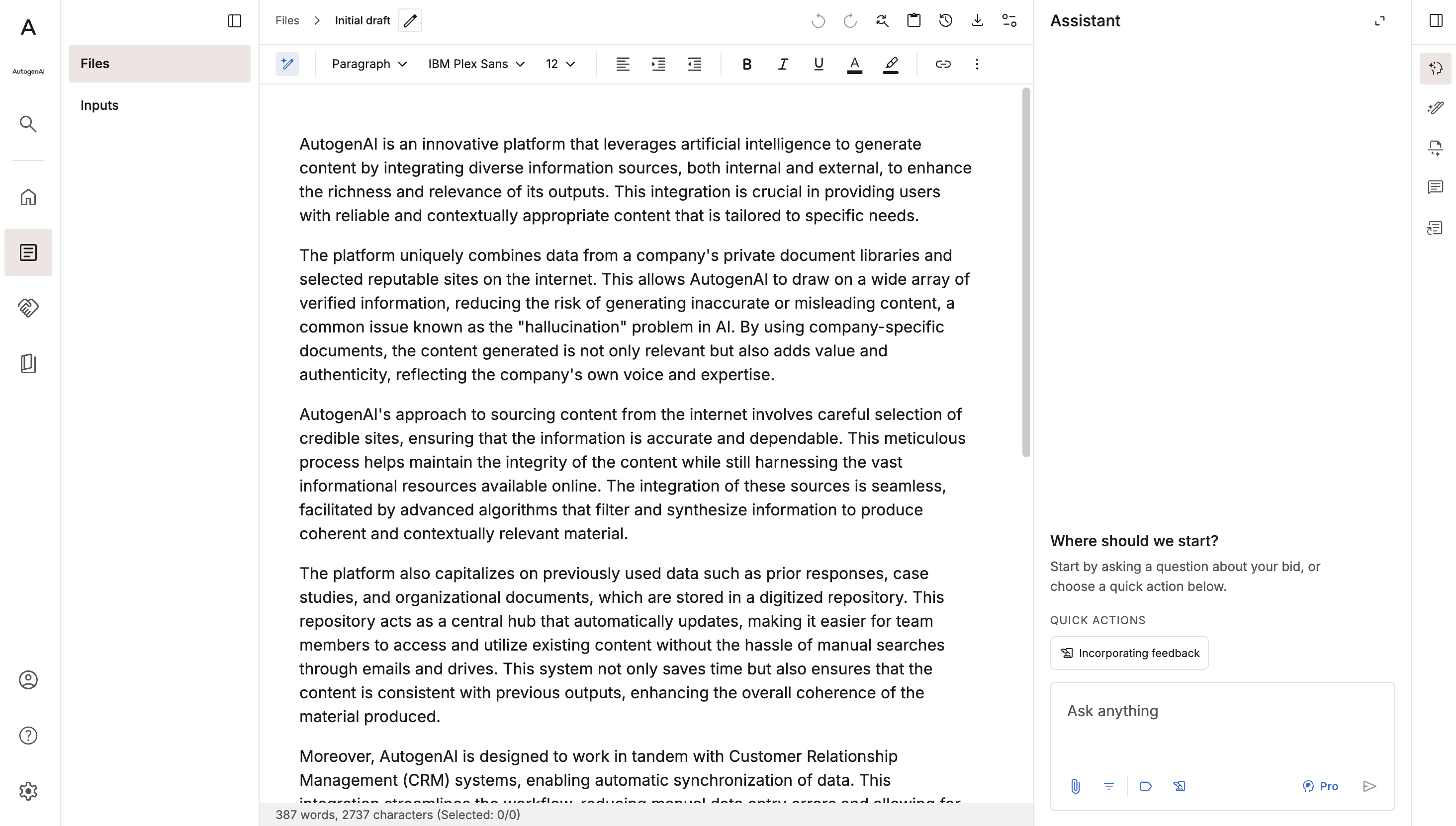This screenshot has height=826, width=1456.
Task: Decrease paragraph indent
Action: pyautogui.click(x=694, y=64)
